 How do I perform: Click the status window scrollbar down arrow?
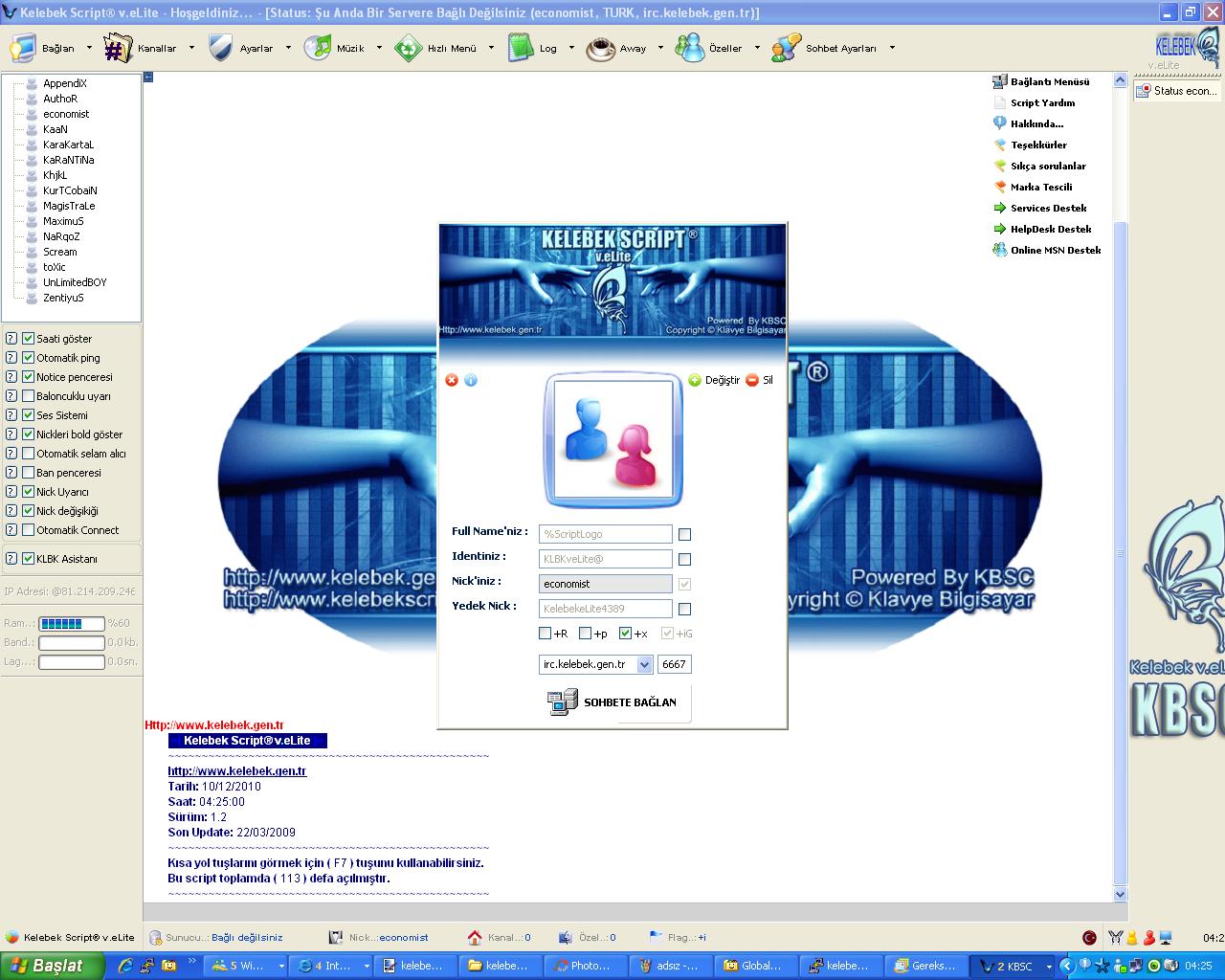tap(1120, 895)
